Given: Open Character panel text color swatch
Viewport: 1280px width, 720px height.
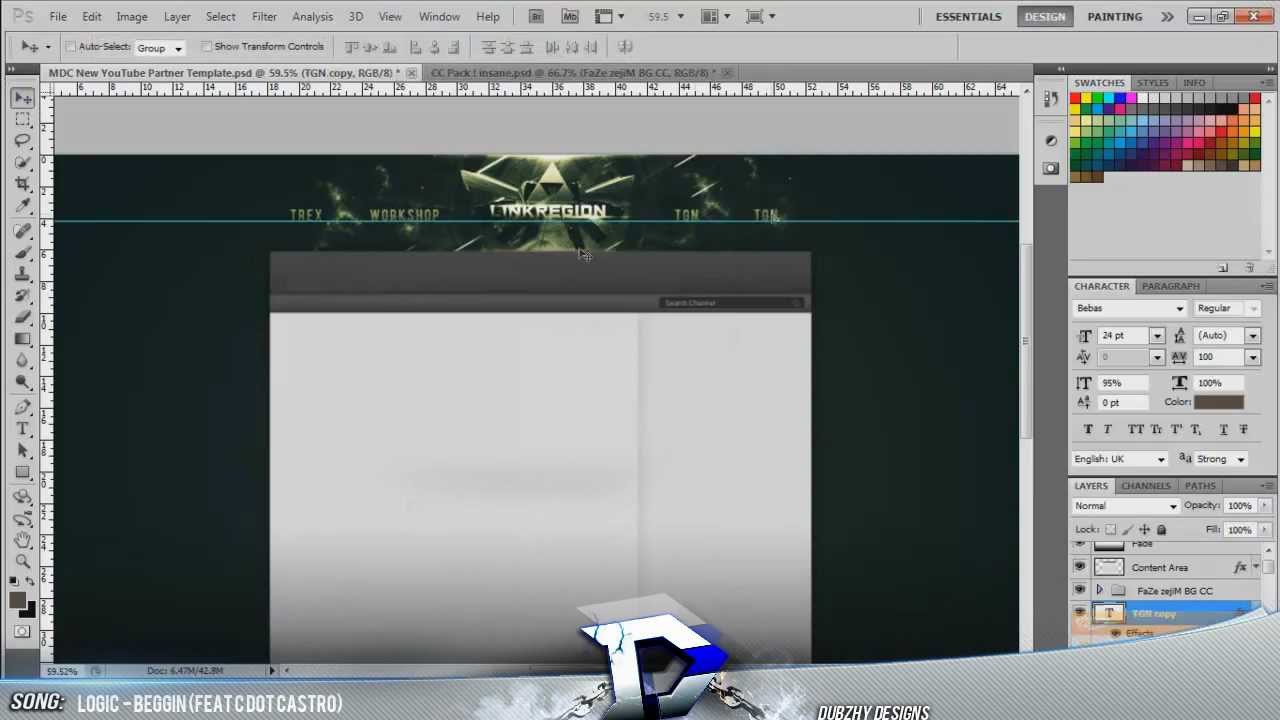Looking at the screenshot, I should point(1219,402).
